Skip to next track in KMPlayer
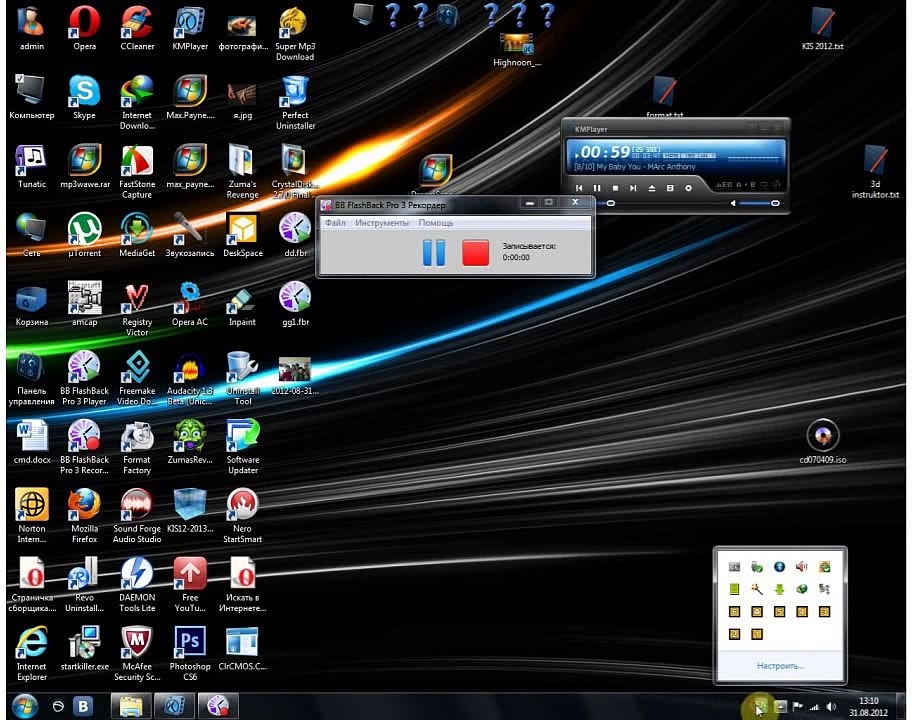 pos(633,188)
